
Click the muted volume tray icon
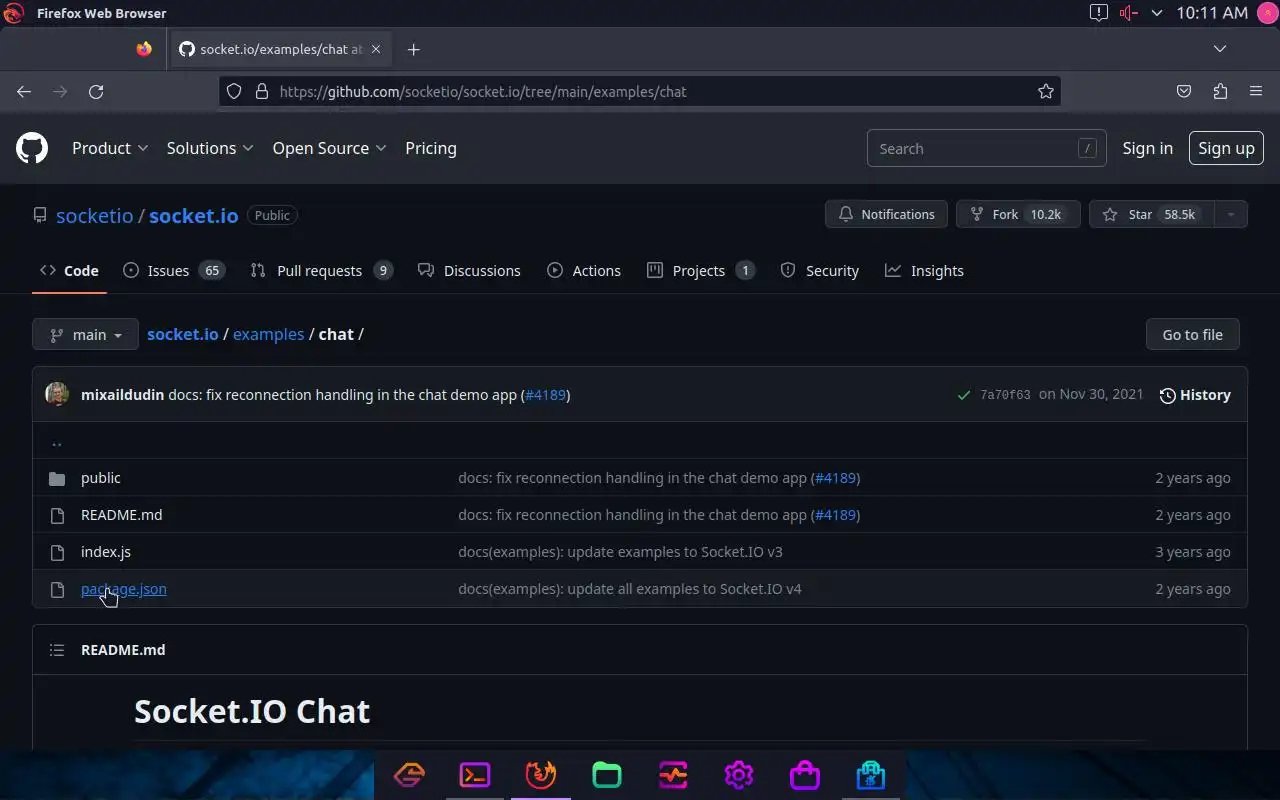[1129, 13]
